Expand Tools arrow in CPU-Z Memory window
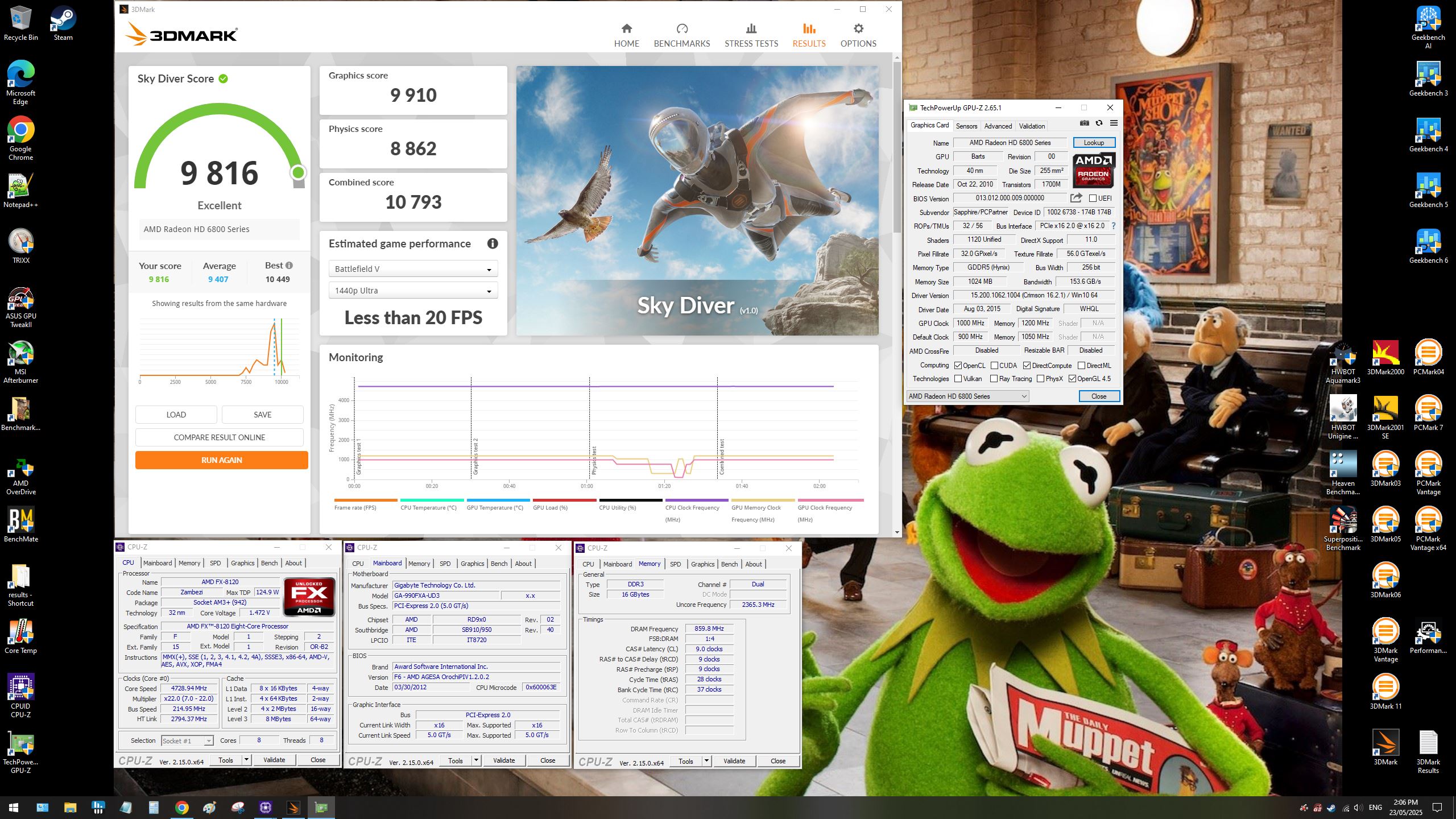This screenshot has height=819, width=1456. tap(706, 761)
